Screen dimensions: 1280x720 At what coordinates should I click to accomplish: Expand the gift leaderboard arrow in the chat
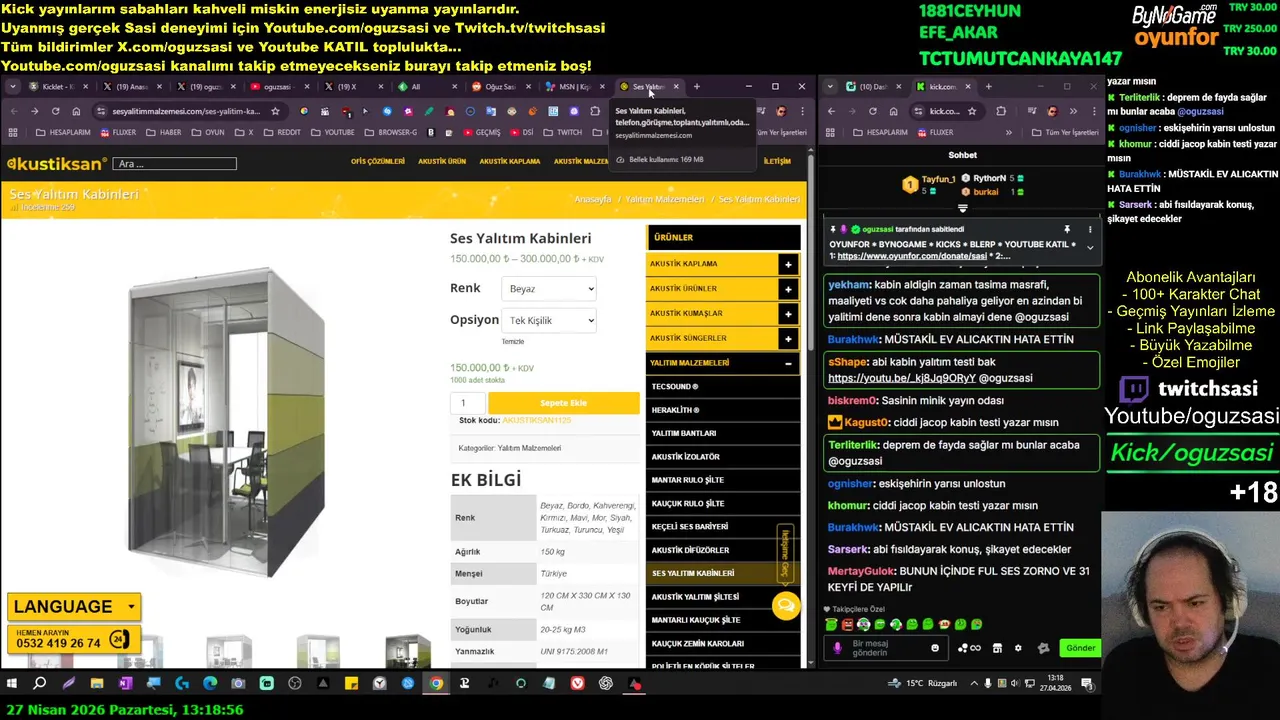click(962, 208)
